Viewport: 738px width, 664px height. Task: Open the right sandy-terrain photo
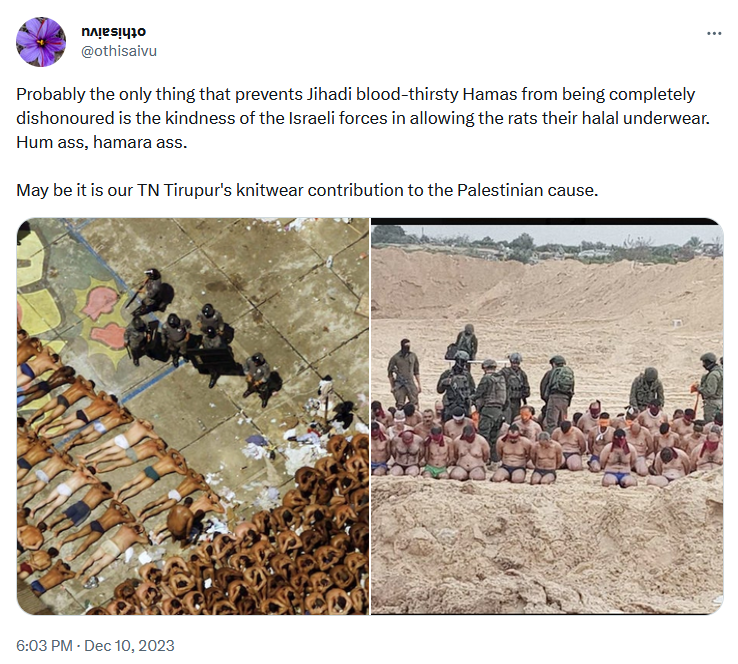[546, 416]
